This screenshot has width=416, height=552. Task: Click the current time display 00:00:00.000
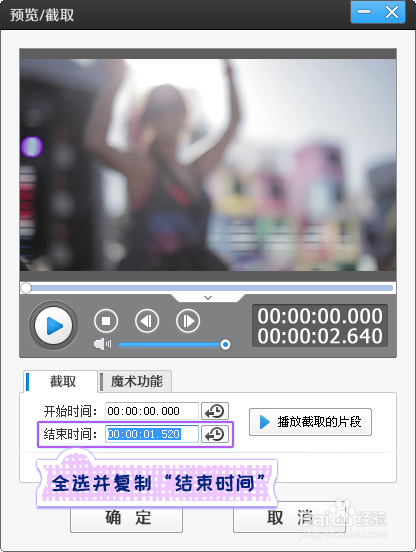pyautogui.click(x=320, y=316)
